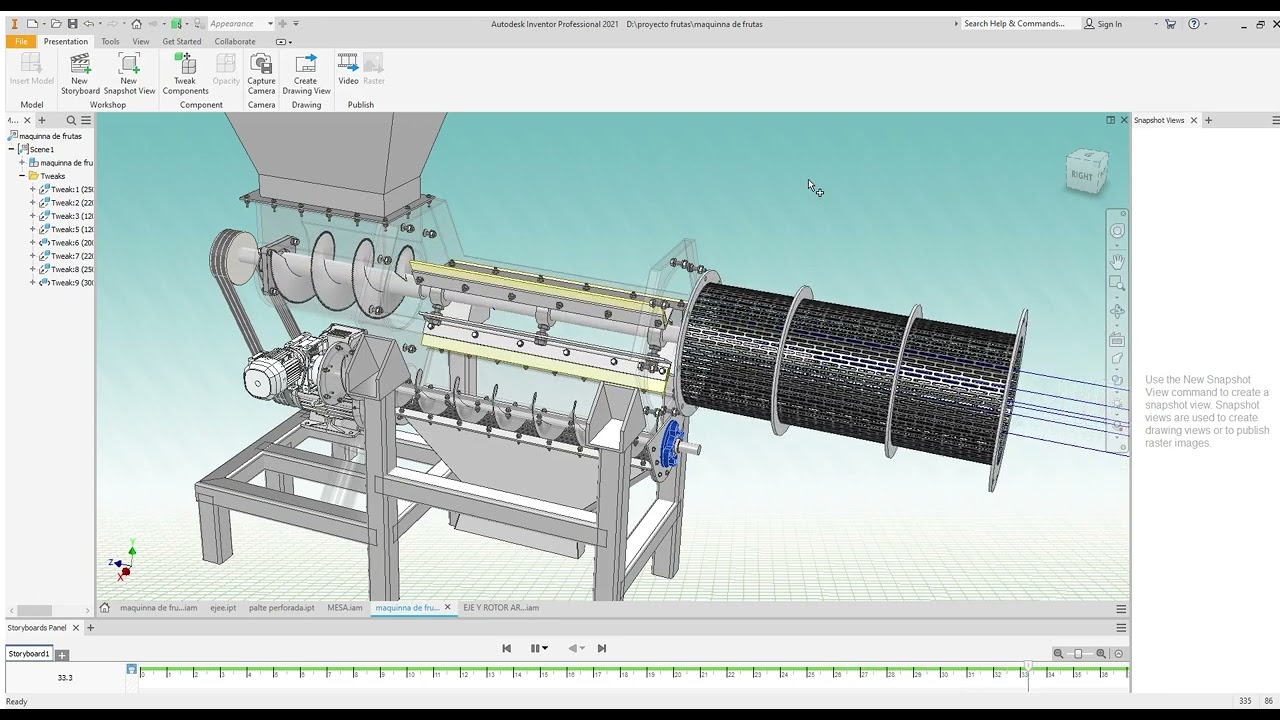Screen dimensions: 1280x720
Task: Click the ViewCube RIGHT face
Action: click(1083, 175)
